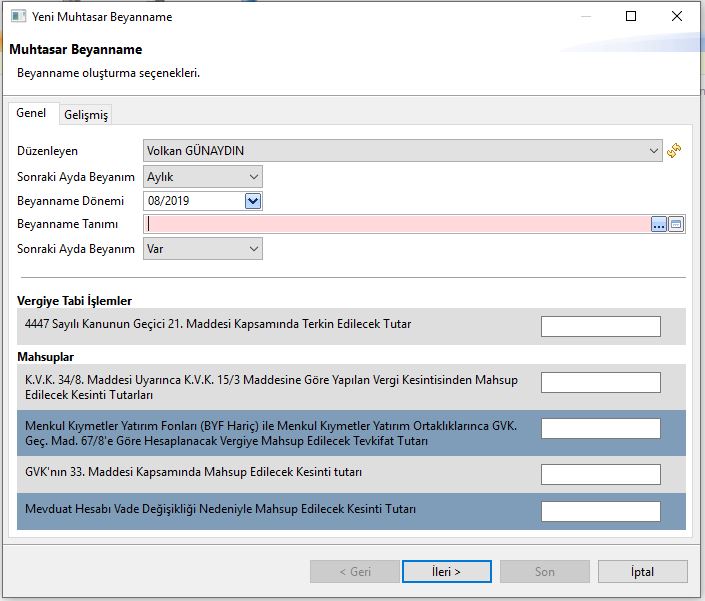Select the K.V.K. 34/8 Mahsup amount field
This screenshot has height=601, width=705.
pos(600,382)
